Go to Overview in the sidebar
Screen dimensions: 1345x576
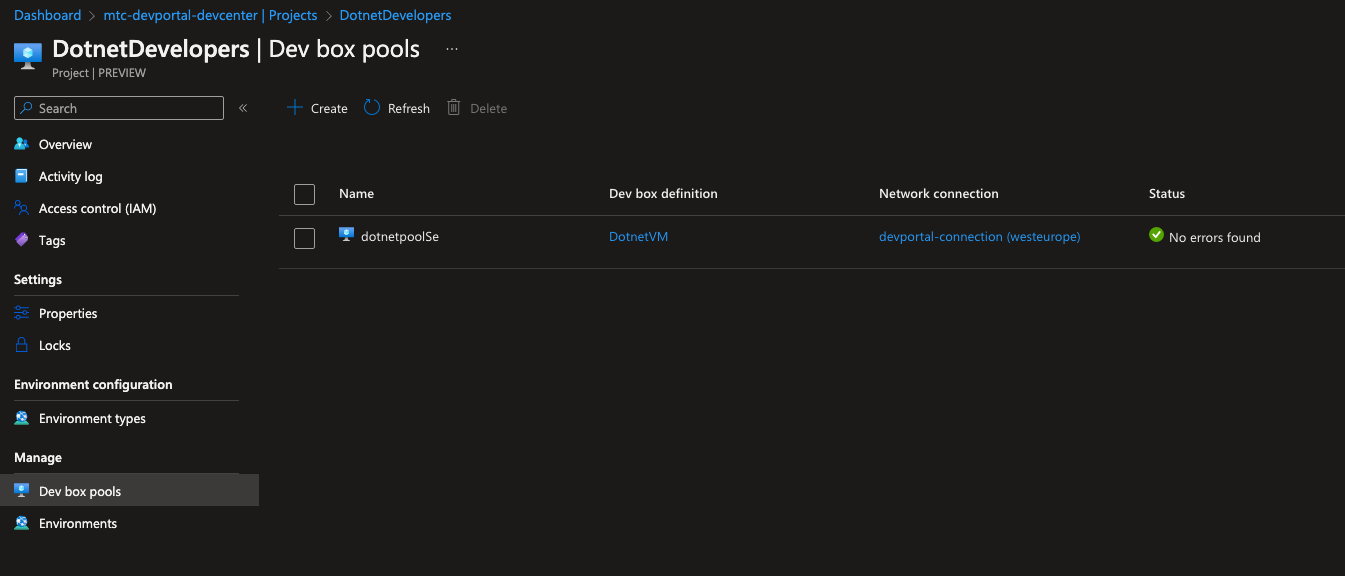[x=65, y=144]
